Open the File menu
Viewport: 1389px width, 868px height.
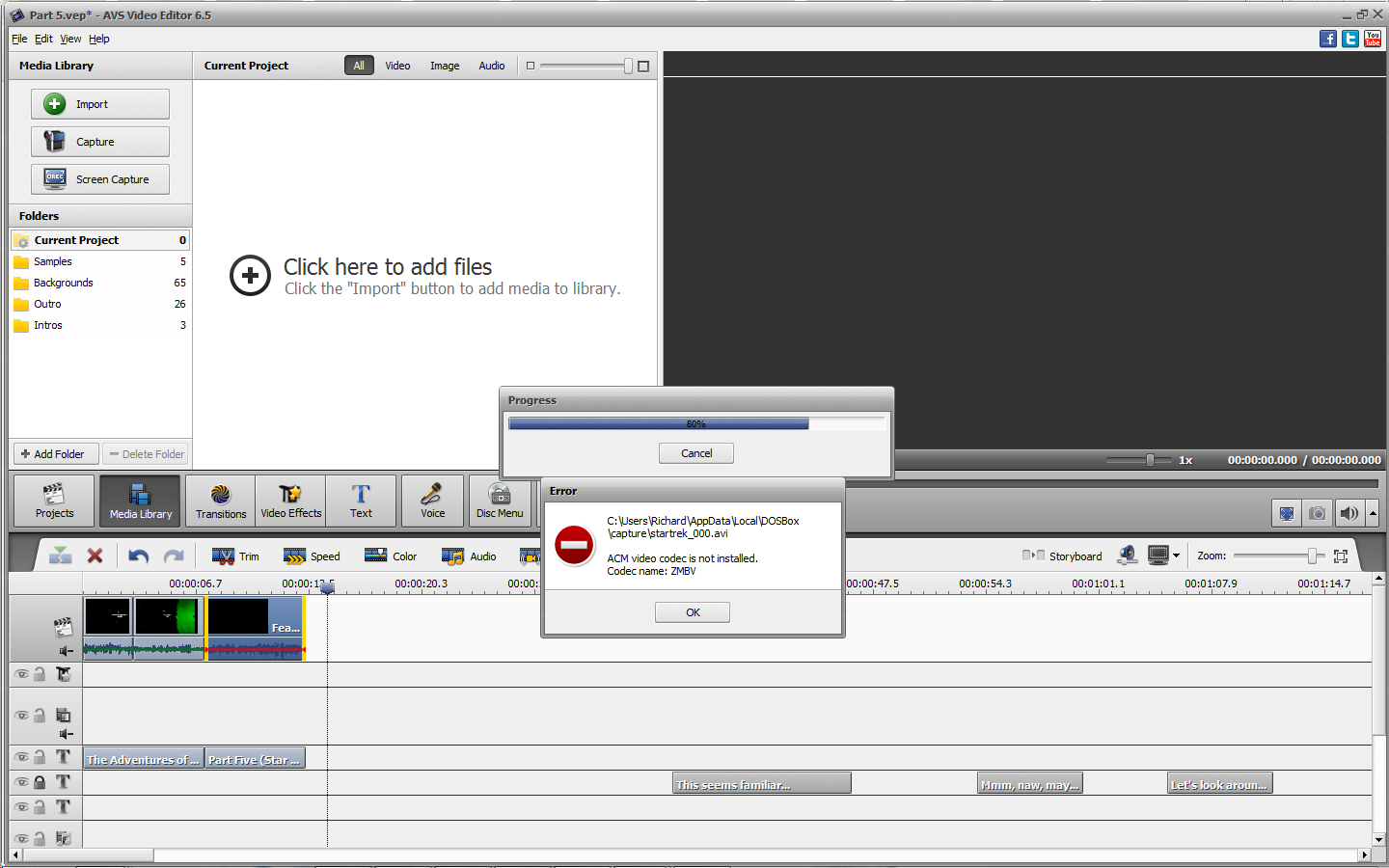point(19,39)
